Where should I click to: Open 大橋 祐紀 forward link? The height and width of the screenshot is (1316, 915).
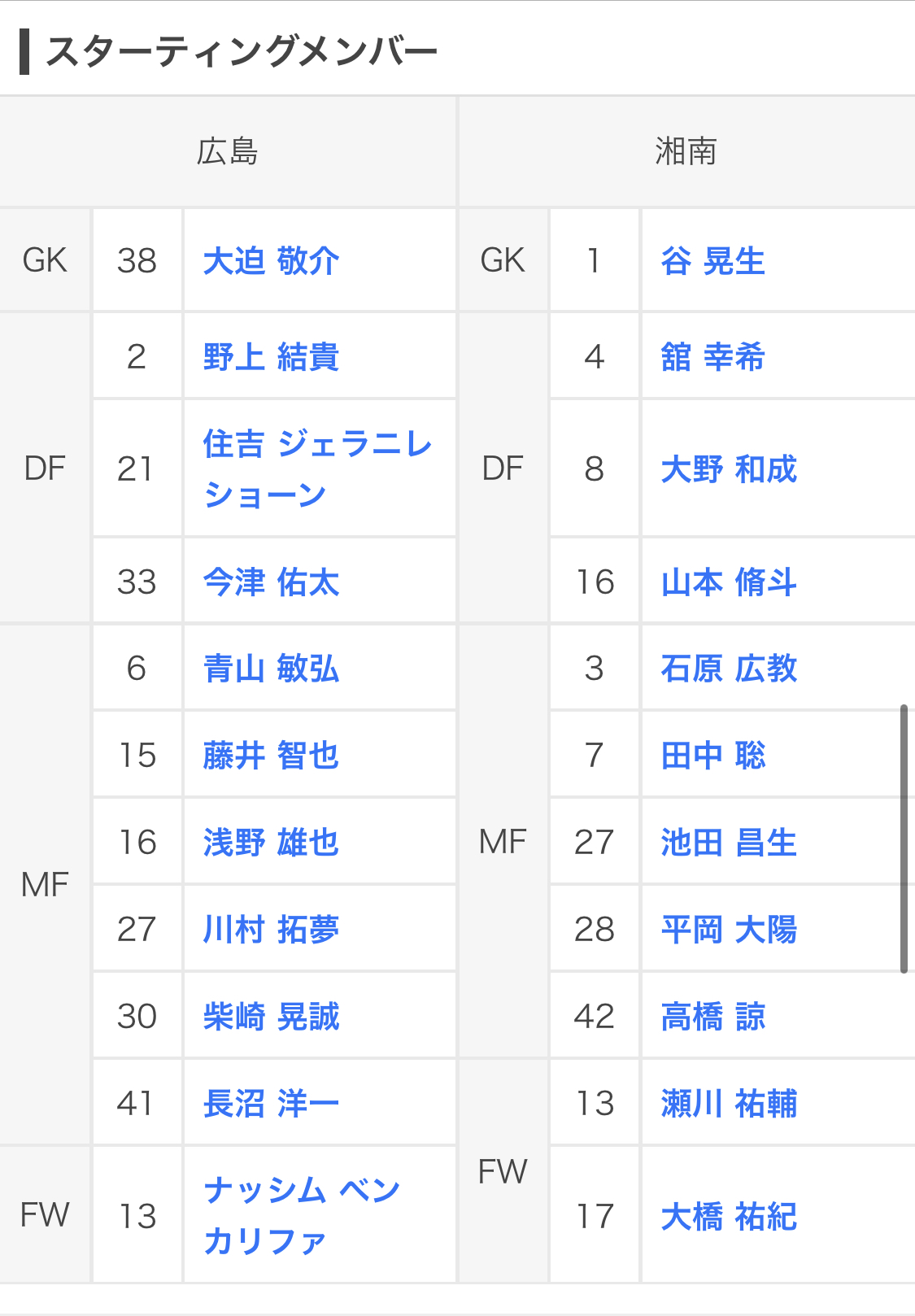(729, 1217)
